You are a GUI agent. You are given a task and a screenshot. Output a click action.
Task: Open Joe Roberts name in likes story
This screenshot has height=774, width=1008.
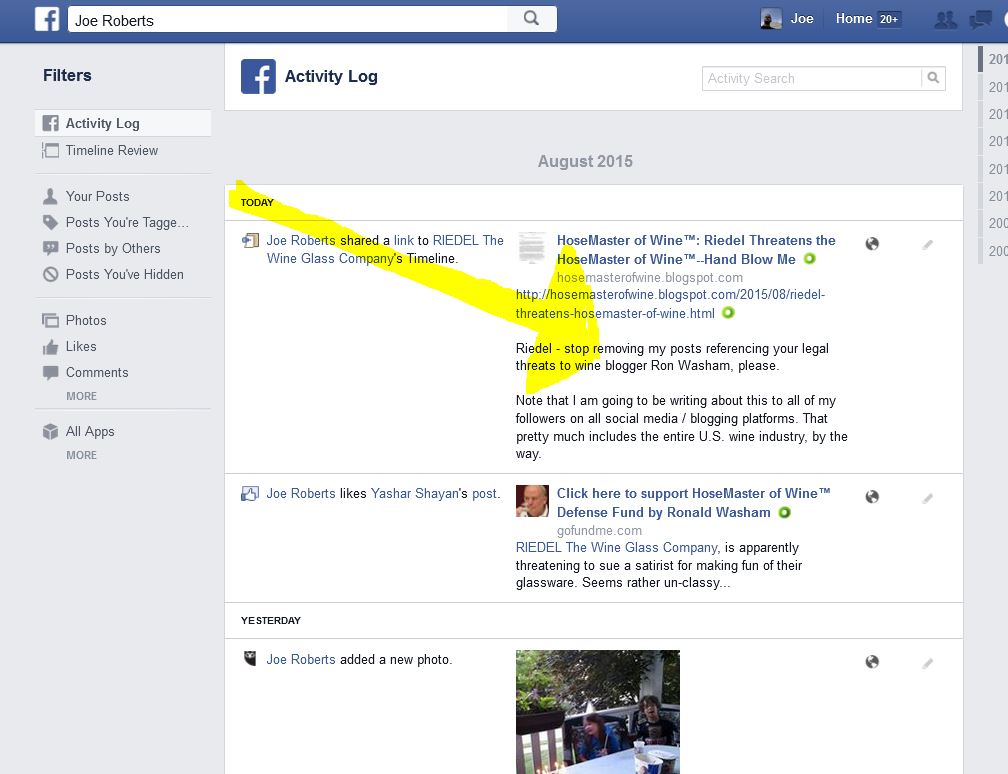click(x=301, y=494)
